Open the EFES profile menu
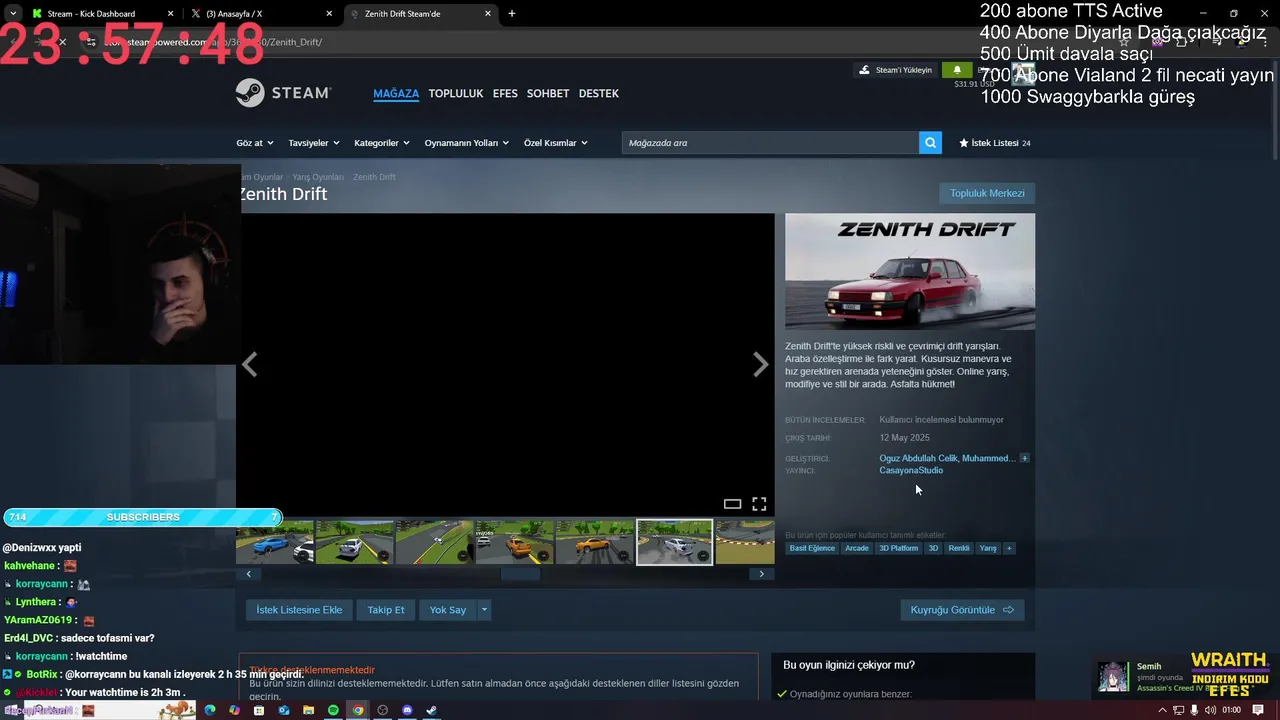The width and height of the screenshot is (1280, 720). tap(505, 93)
